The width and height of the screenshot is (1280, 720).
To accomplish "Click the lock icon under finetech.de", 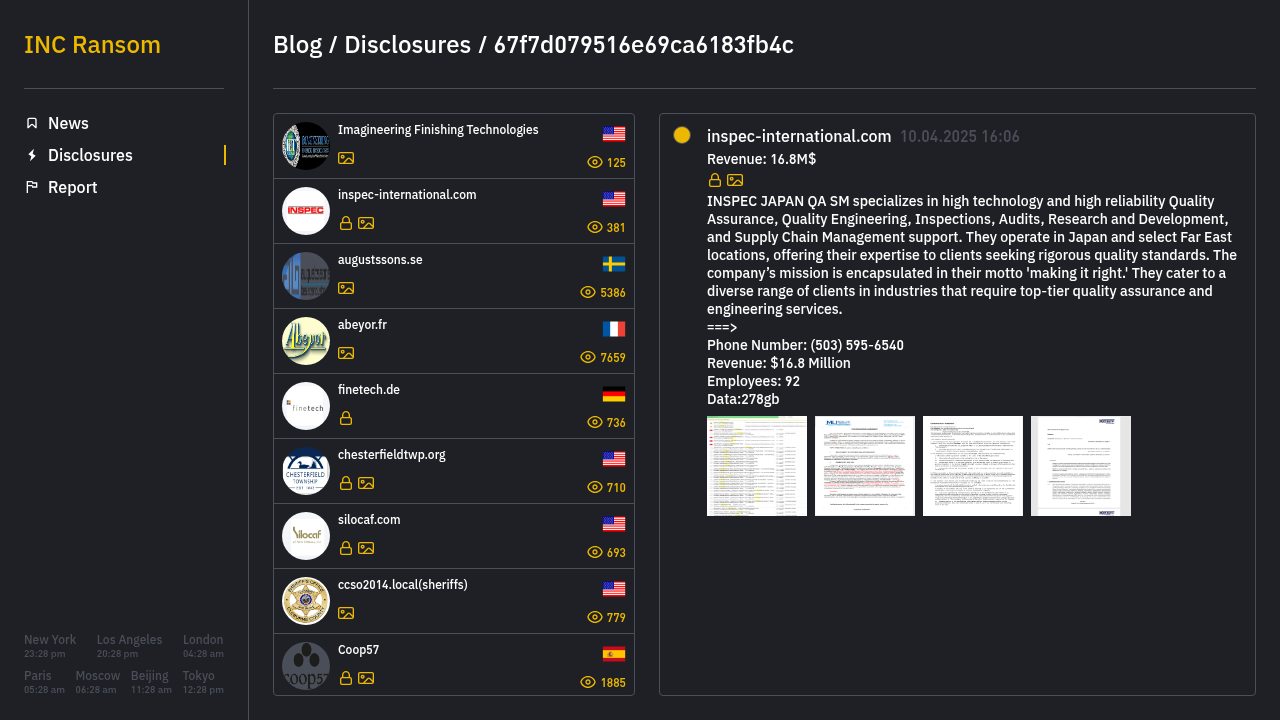I will [x=346, y=418].
